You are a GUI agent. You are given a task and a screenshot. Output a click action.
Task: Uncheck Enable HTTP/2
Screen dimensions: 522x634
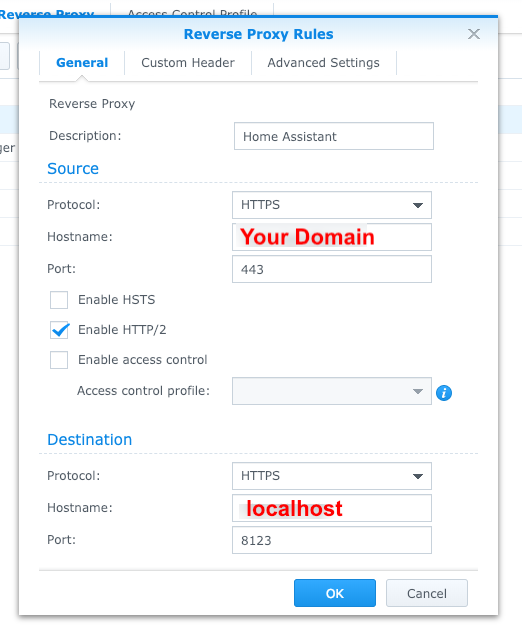click(x=59, y=330)
